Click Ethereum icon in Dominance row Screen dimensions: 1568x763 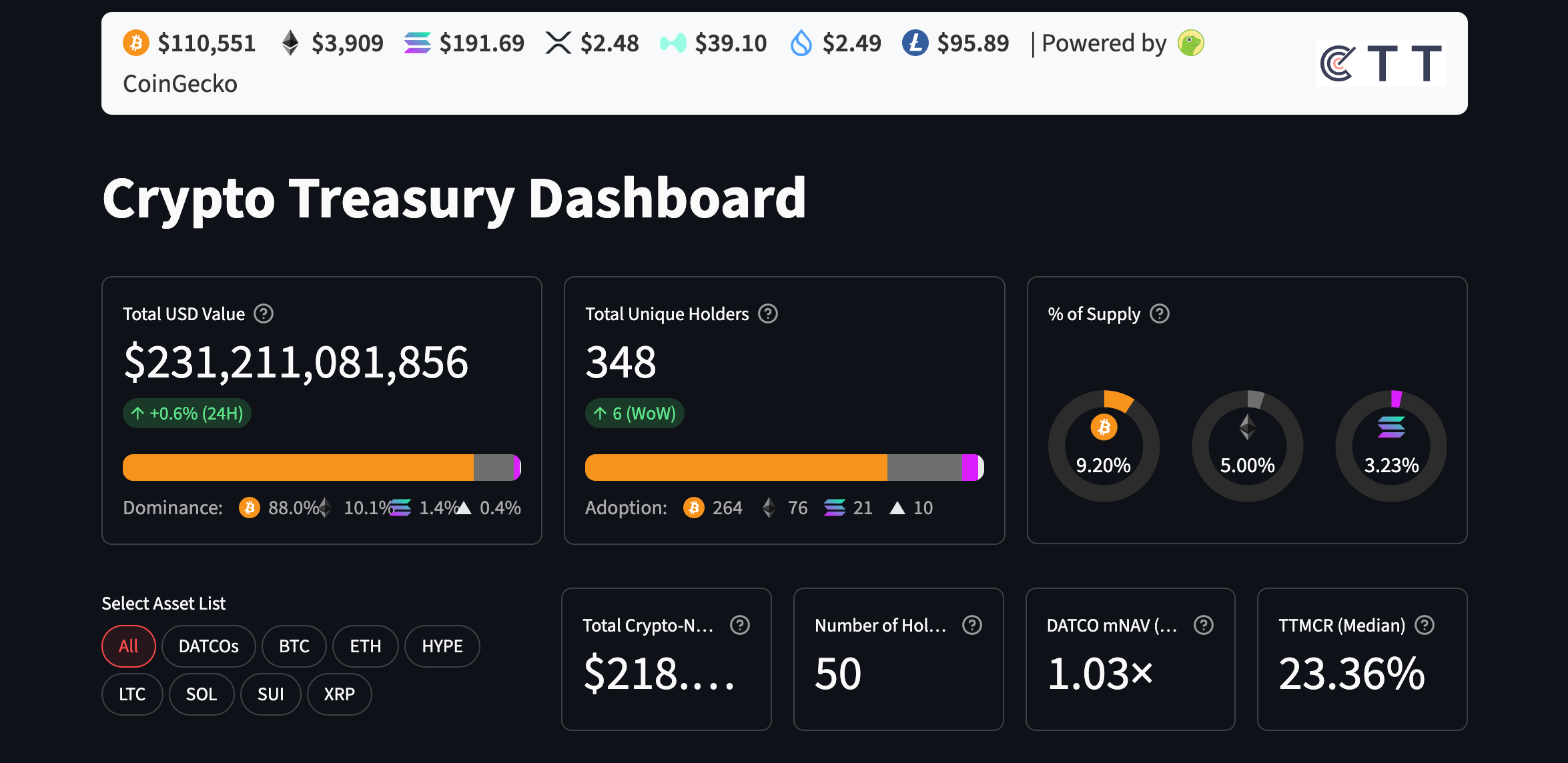[x=324, y=508]
